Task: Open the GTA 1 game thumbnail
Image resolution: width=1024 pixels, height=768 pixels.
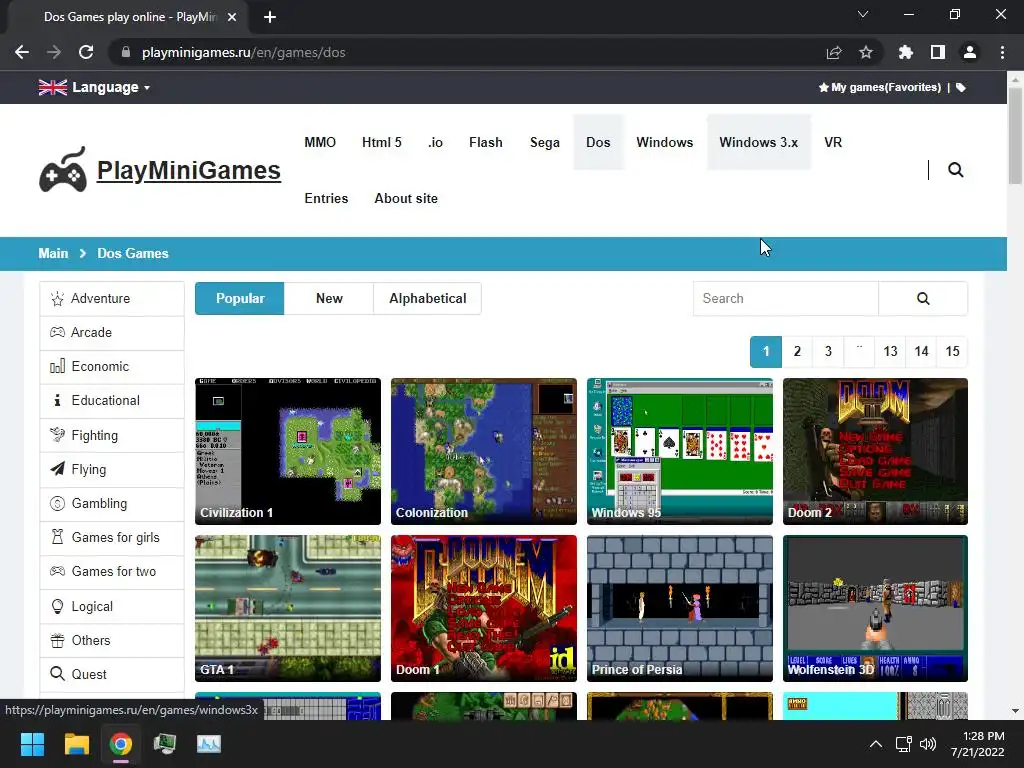Action: 287,608
